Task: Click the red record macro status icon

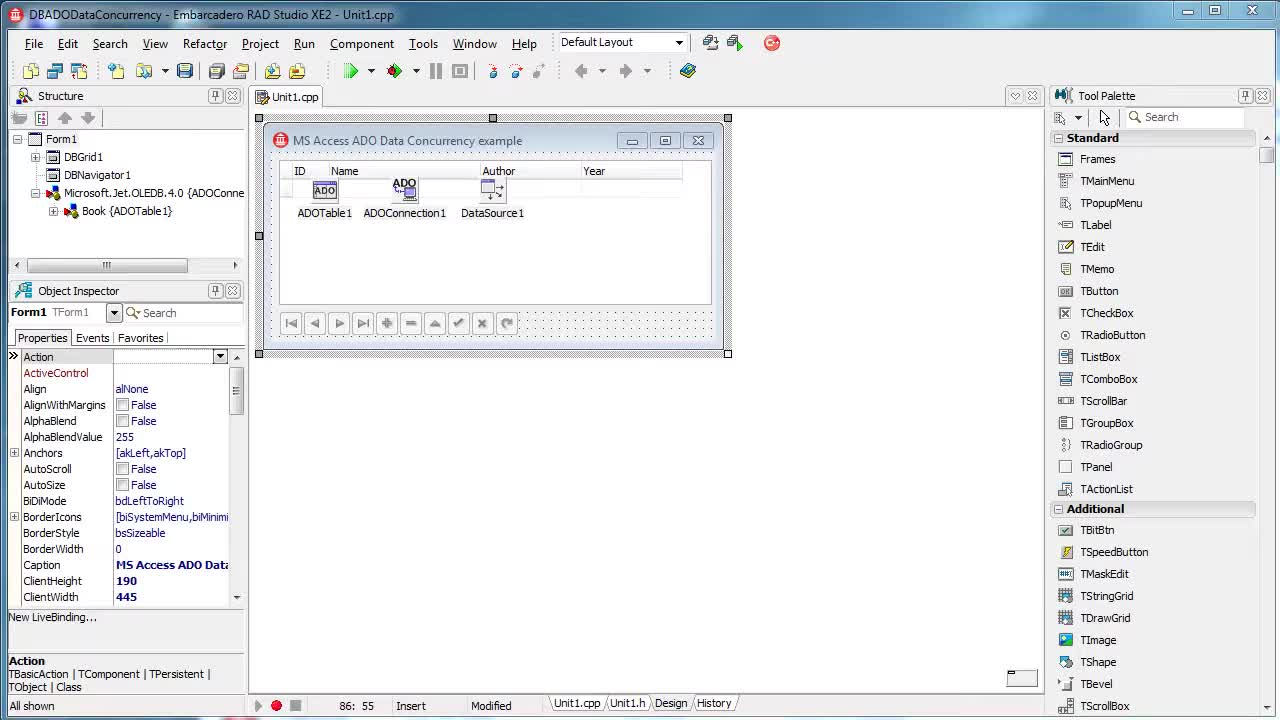Action: coord(277,706)
